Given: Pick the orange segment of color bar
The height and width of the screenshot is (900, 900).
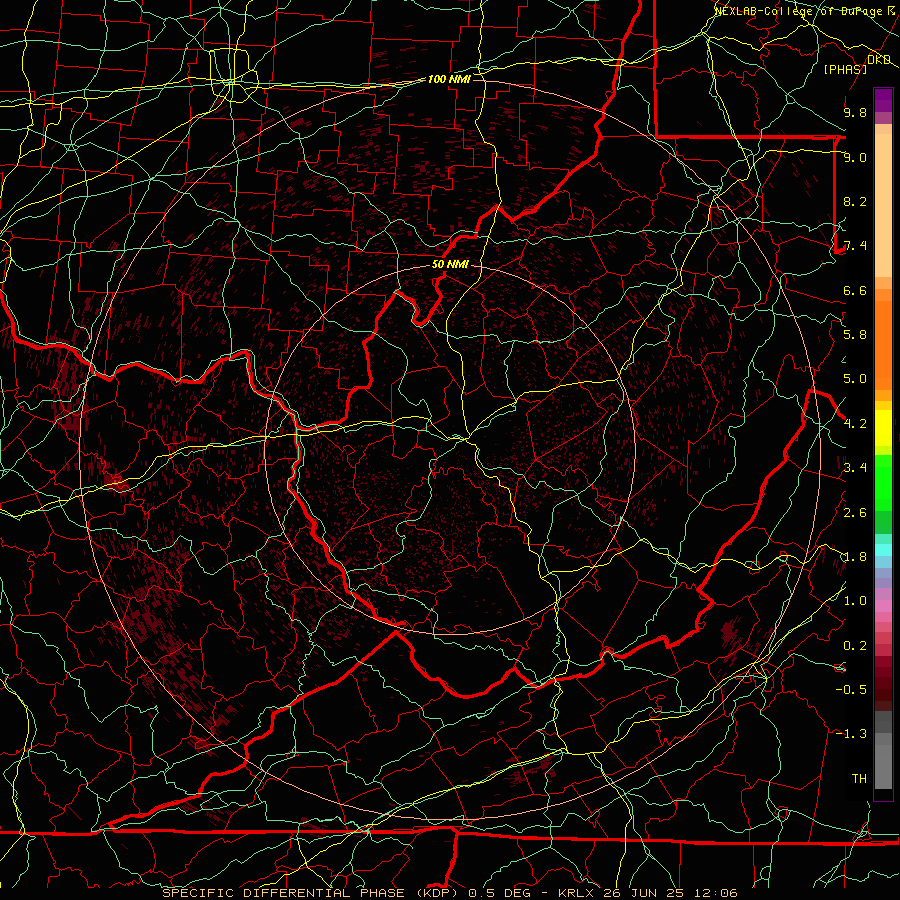Looking at the screenshot, I should click(883, 345).
